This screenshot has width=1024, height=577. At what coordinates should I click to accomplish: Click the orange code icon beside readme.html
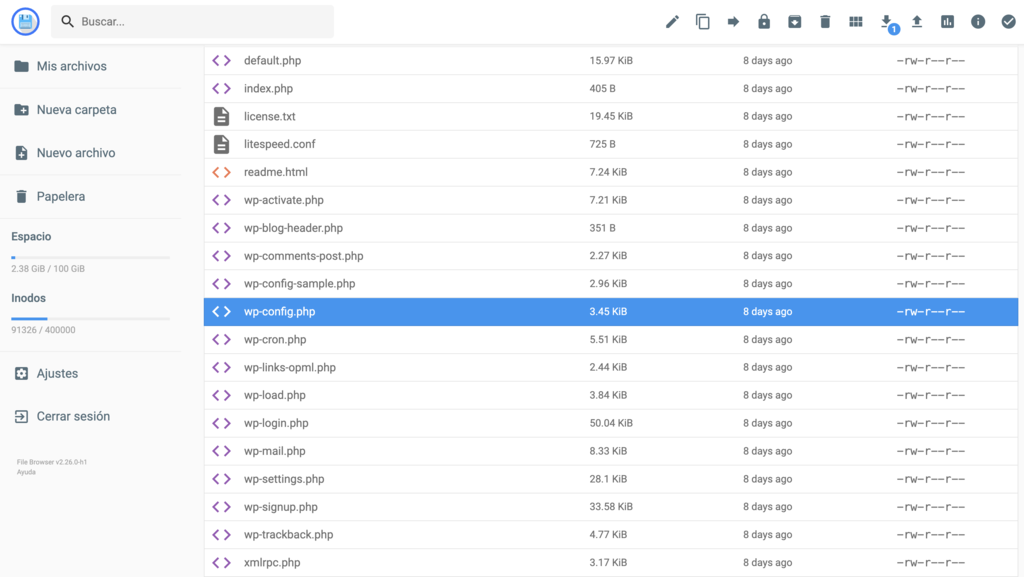220,171
